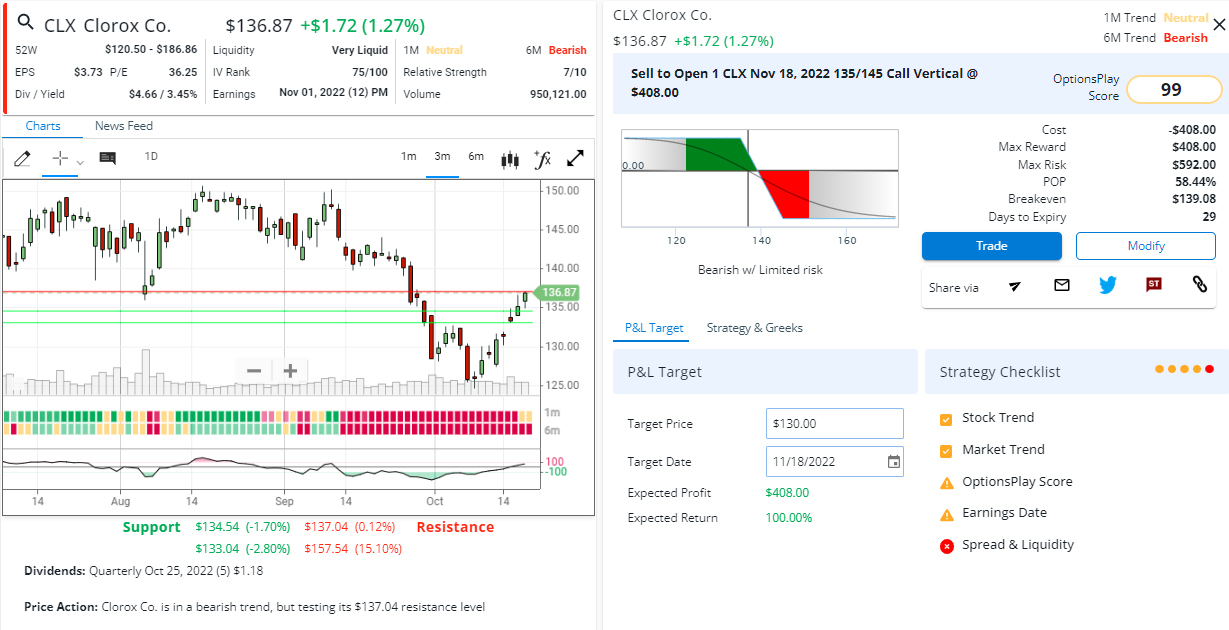Screen dimensions: 1229x630
Task: Click the POP 58.44% value
Action: pyautogui.click(x=1196, y=182)
